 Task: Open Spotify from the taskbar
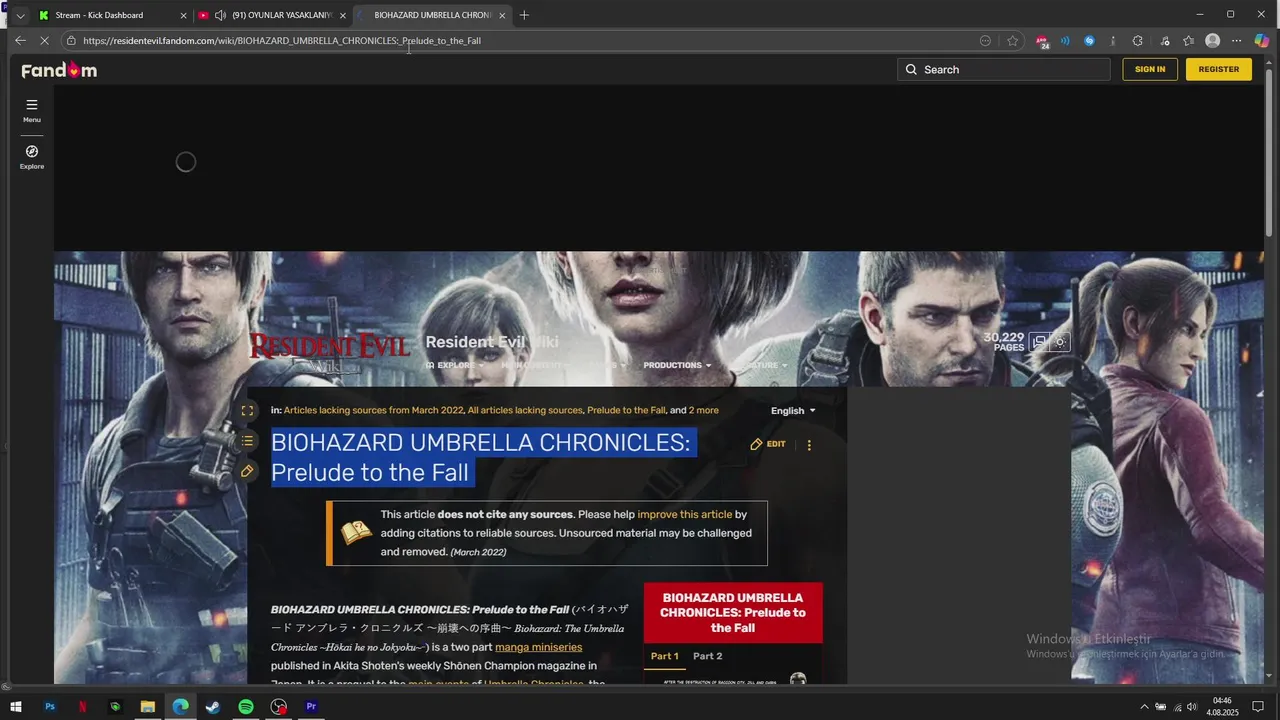(x=246, y=707)
